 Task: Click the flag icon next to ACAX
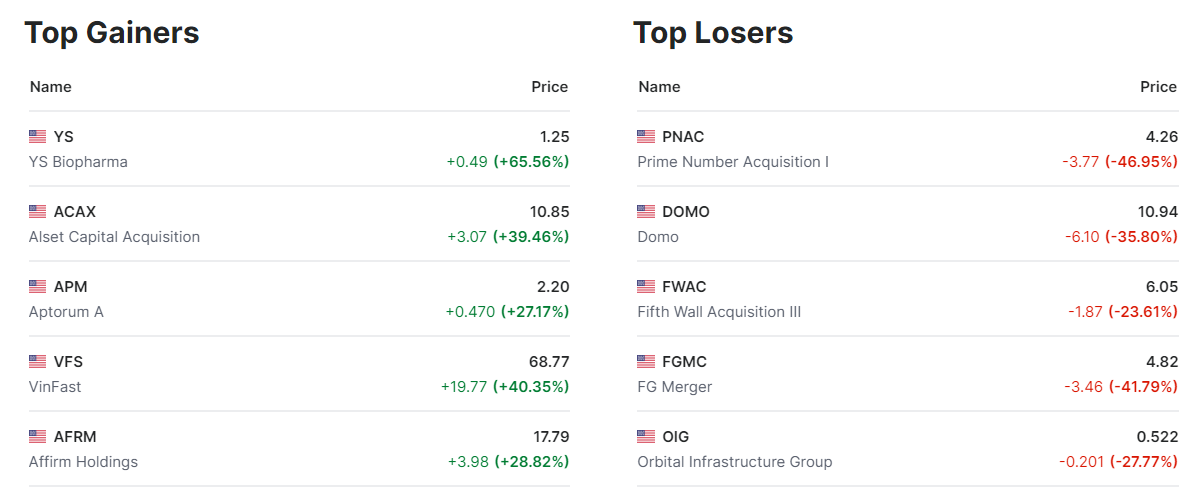(38, 212)
